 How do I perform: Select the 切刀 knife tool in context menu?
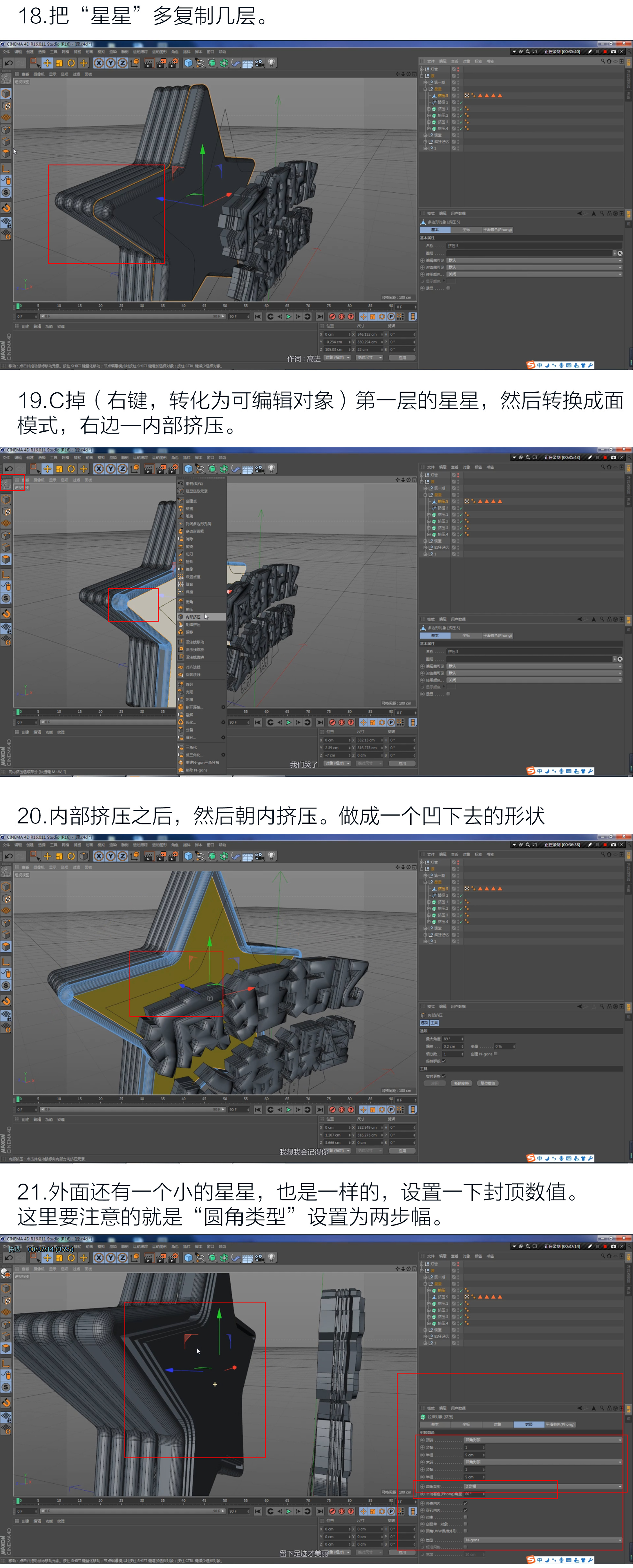[190, 554]
